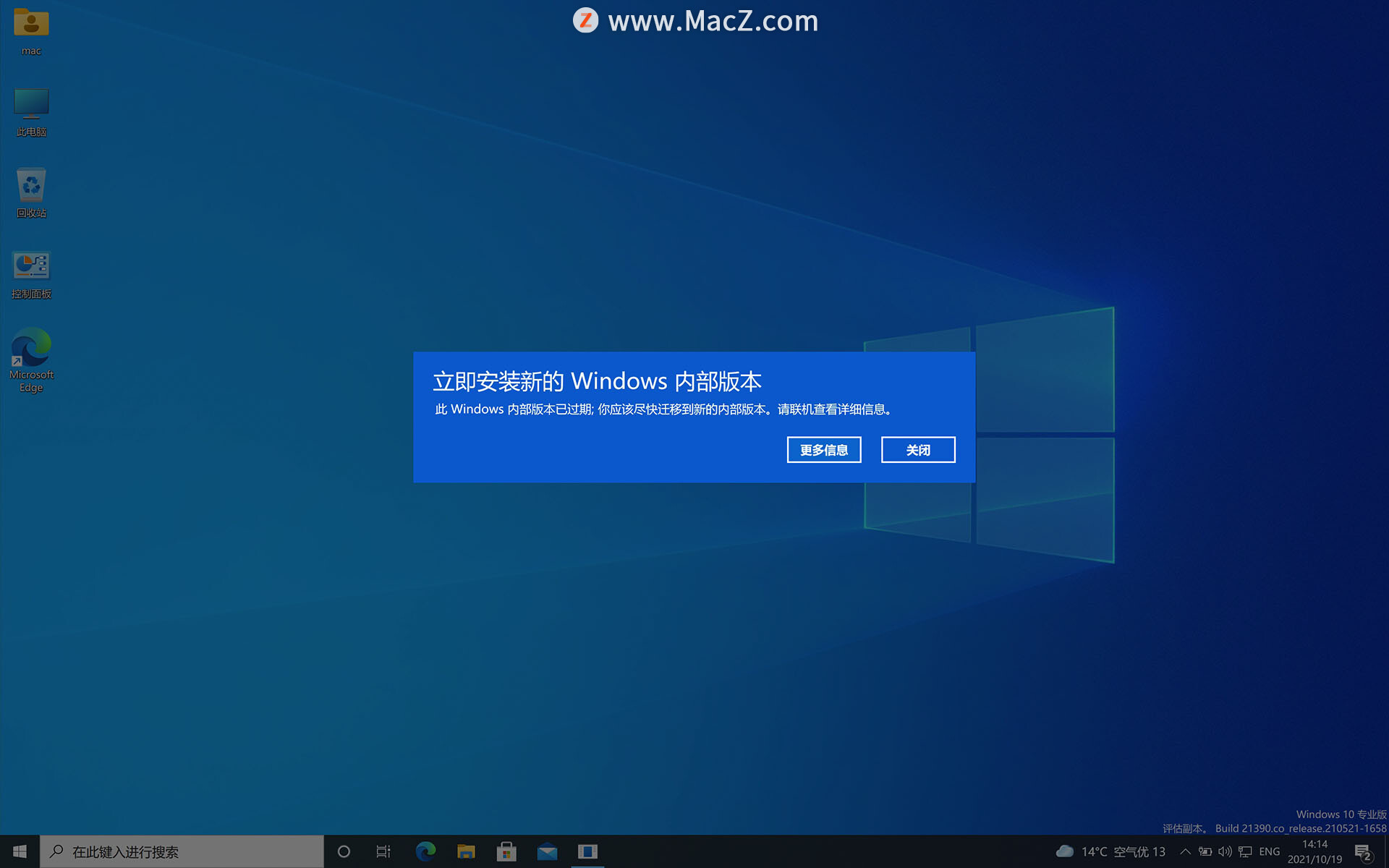Image resolution: width=1389 pixels, height=868 pixels.
Task: Open the Windows Start menu
Action: 20,851
